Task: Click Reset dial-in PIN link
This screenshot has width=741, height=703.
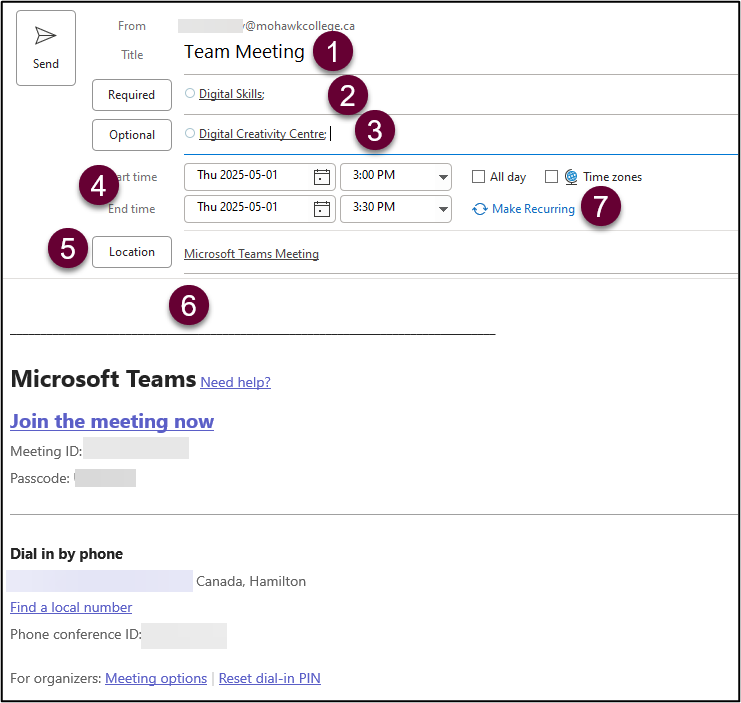Action: coord(269,678)
